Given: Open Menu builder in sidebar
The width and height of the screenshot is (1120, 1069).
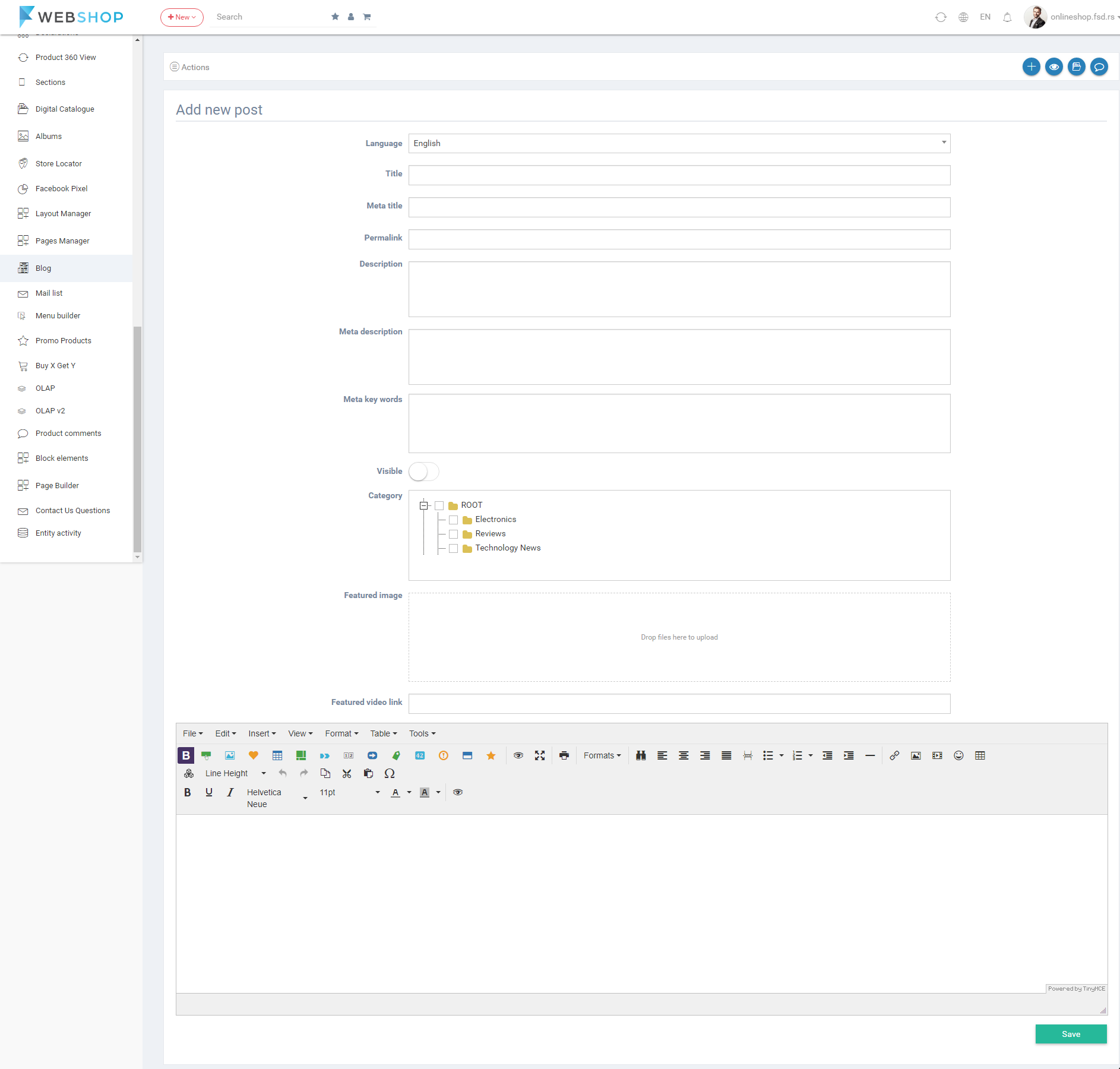Looking at the screenshot, I should pos(58,315).
